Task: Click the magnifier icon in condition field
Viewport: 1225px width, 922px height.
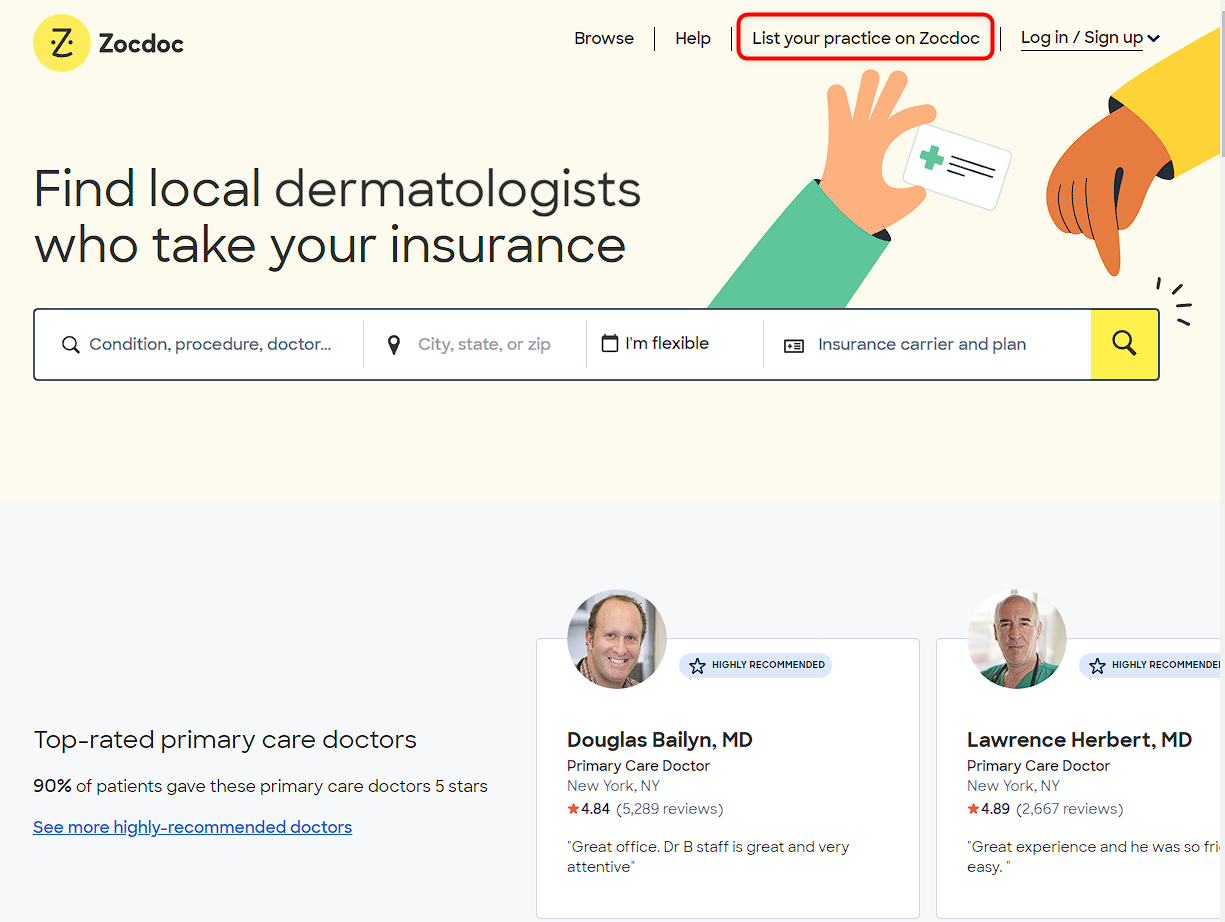Action: click(x=70, y=345)
